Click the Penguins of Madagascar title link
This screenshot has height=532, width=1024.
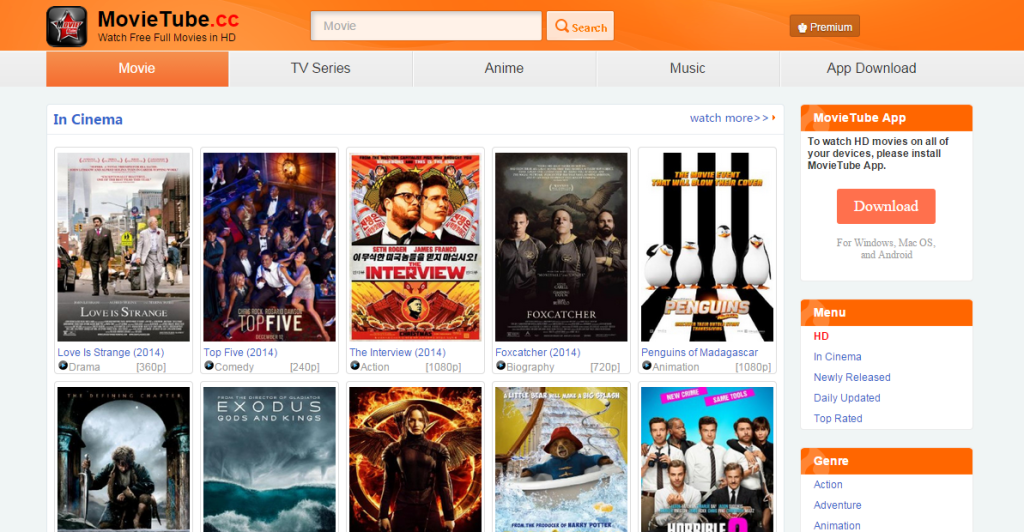point(699,352)
